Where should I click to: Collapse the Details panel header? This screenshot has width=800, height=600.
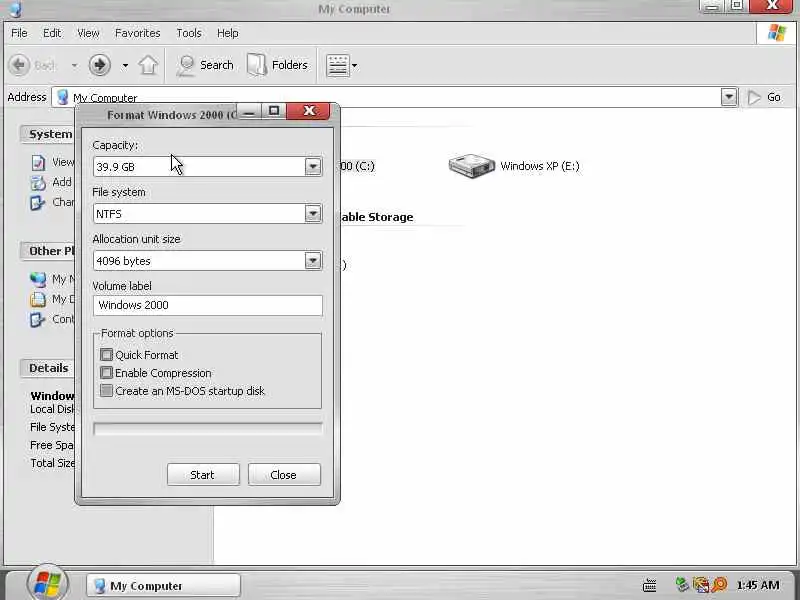coord(48,368)
